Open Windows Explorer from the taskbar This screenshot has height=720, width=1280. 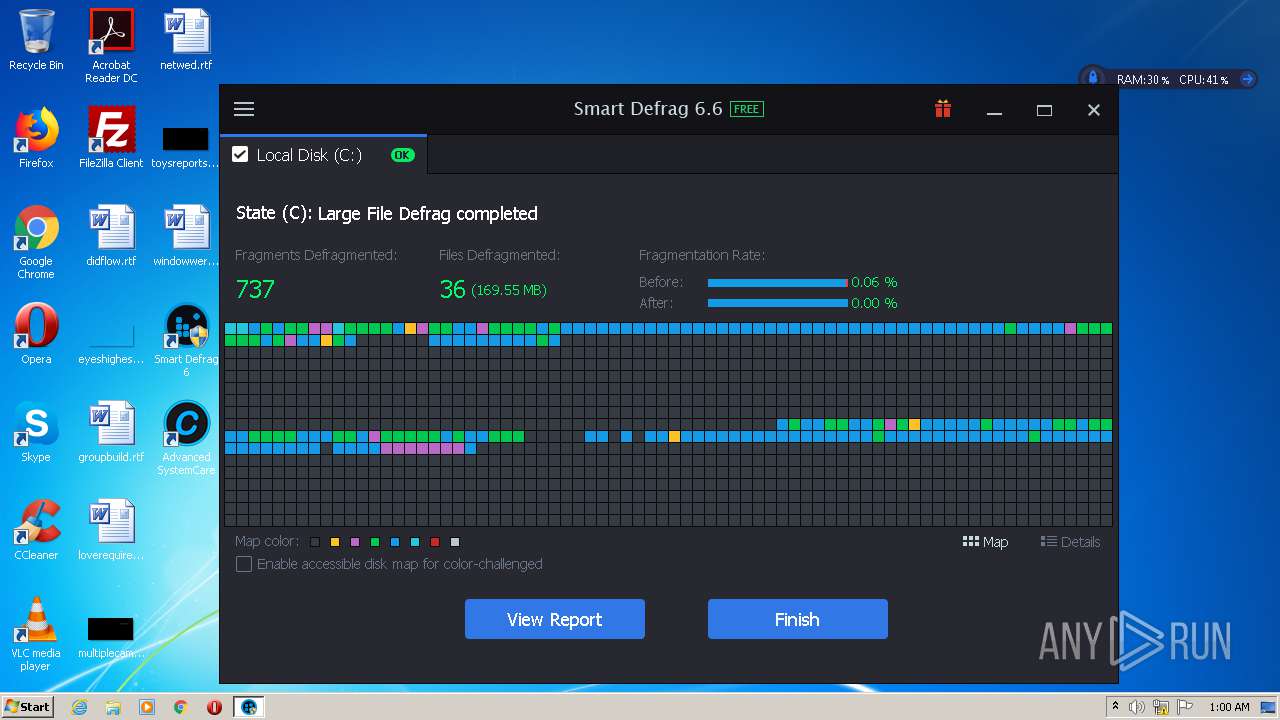[113, 707]
